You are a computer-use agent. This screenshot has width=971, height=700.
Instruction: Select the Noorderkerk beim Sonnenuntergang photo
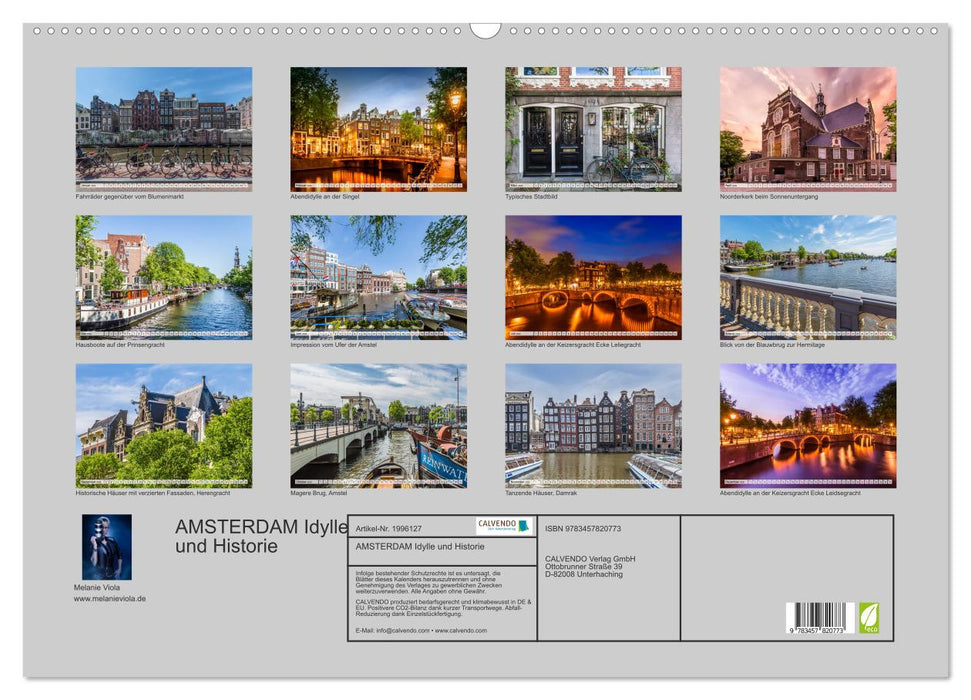(x=807, y=125)
